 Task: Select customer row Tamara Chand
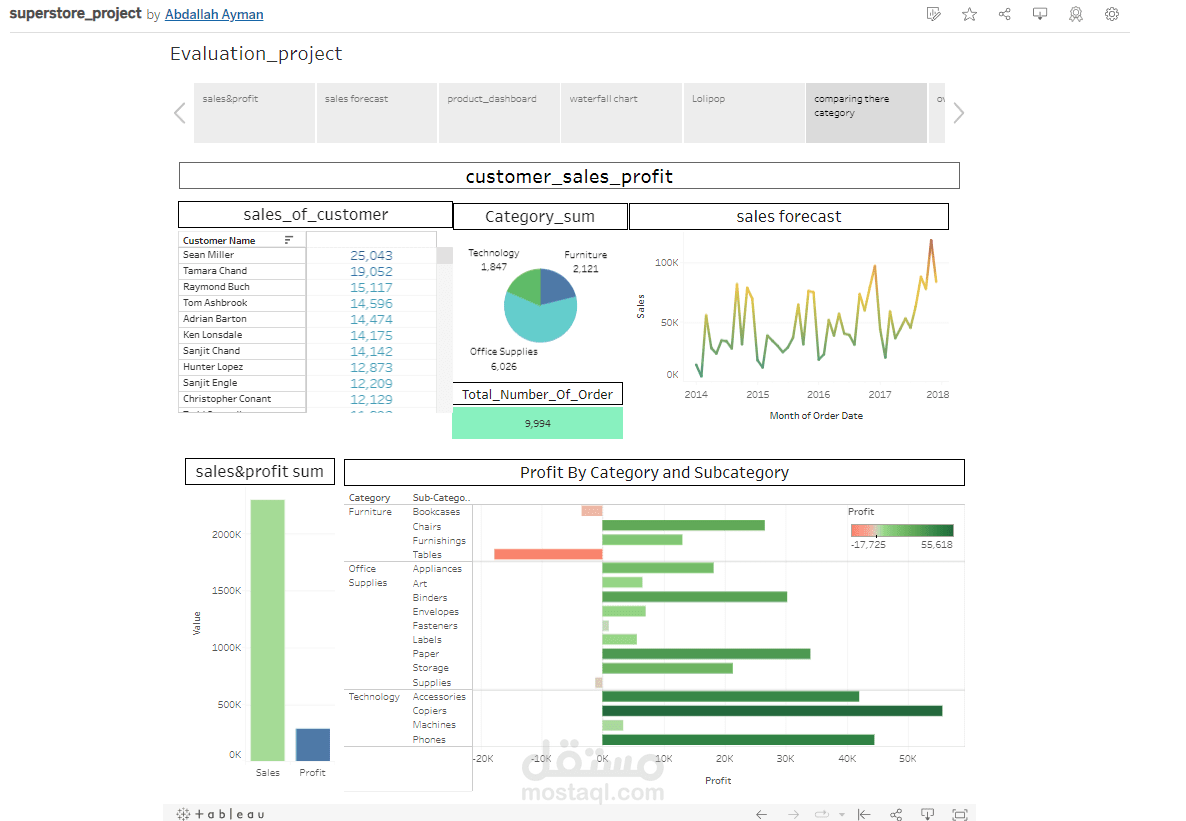pyautogui.click(x=242, y=271)
